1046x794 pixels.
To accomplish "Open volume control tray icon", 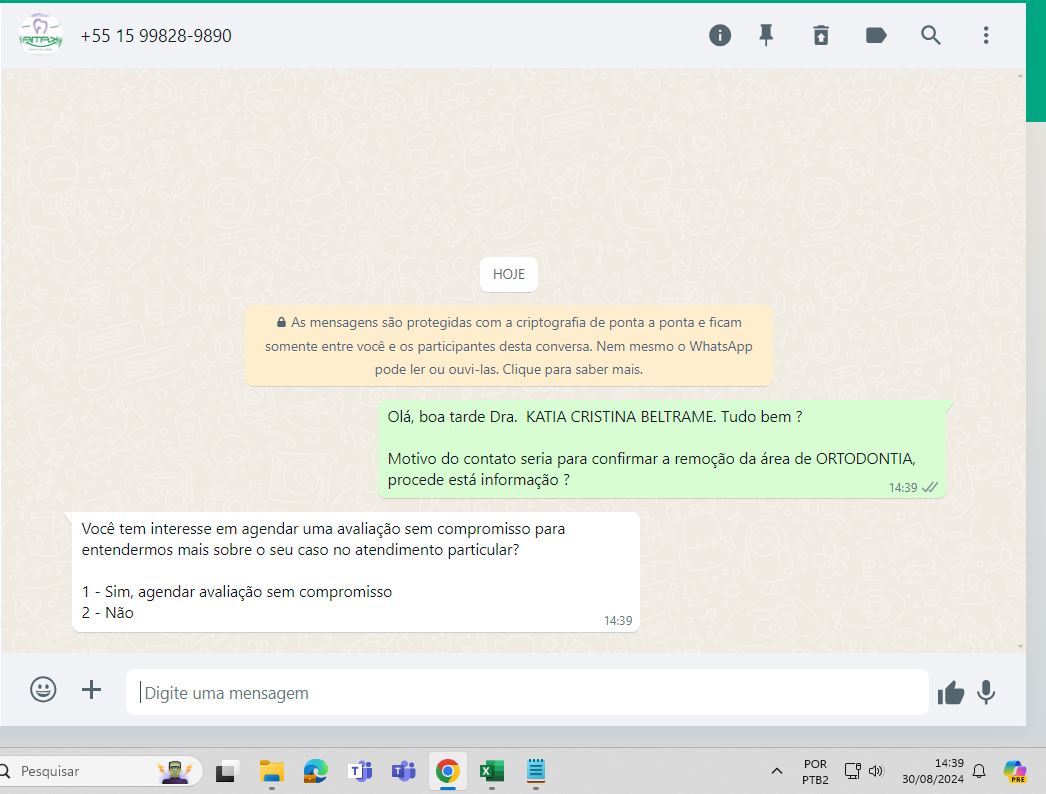I will point(876,771).
